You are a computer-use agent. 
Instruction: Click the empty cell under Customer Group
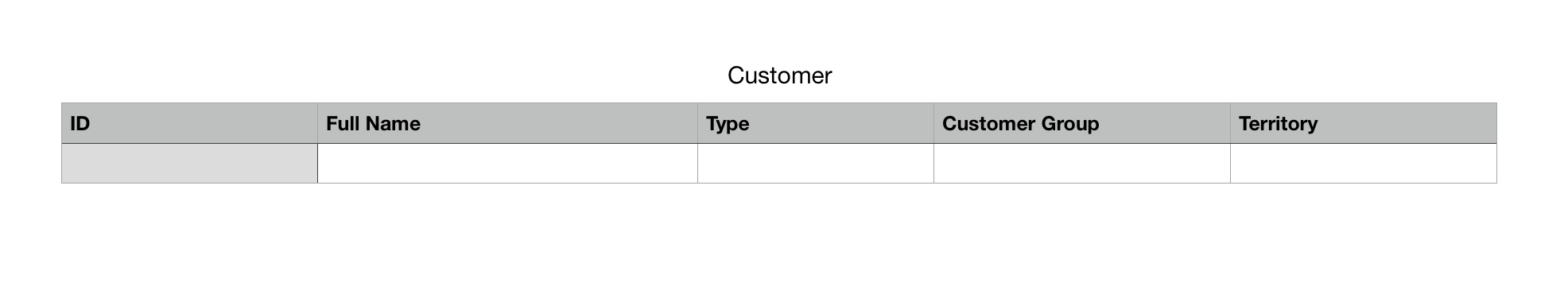1082,164
